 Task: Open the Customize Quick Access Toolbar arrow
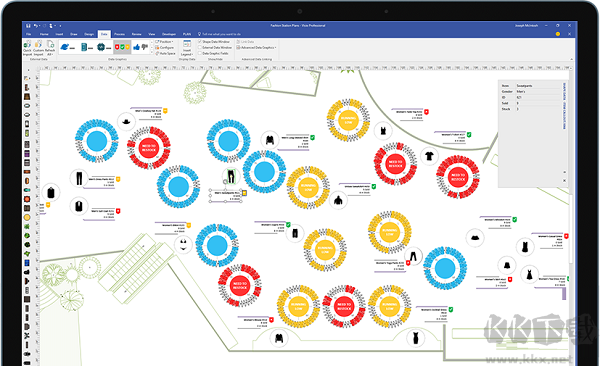(x=60, y=26)
